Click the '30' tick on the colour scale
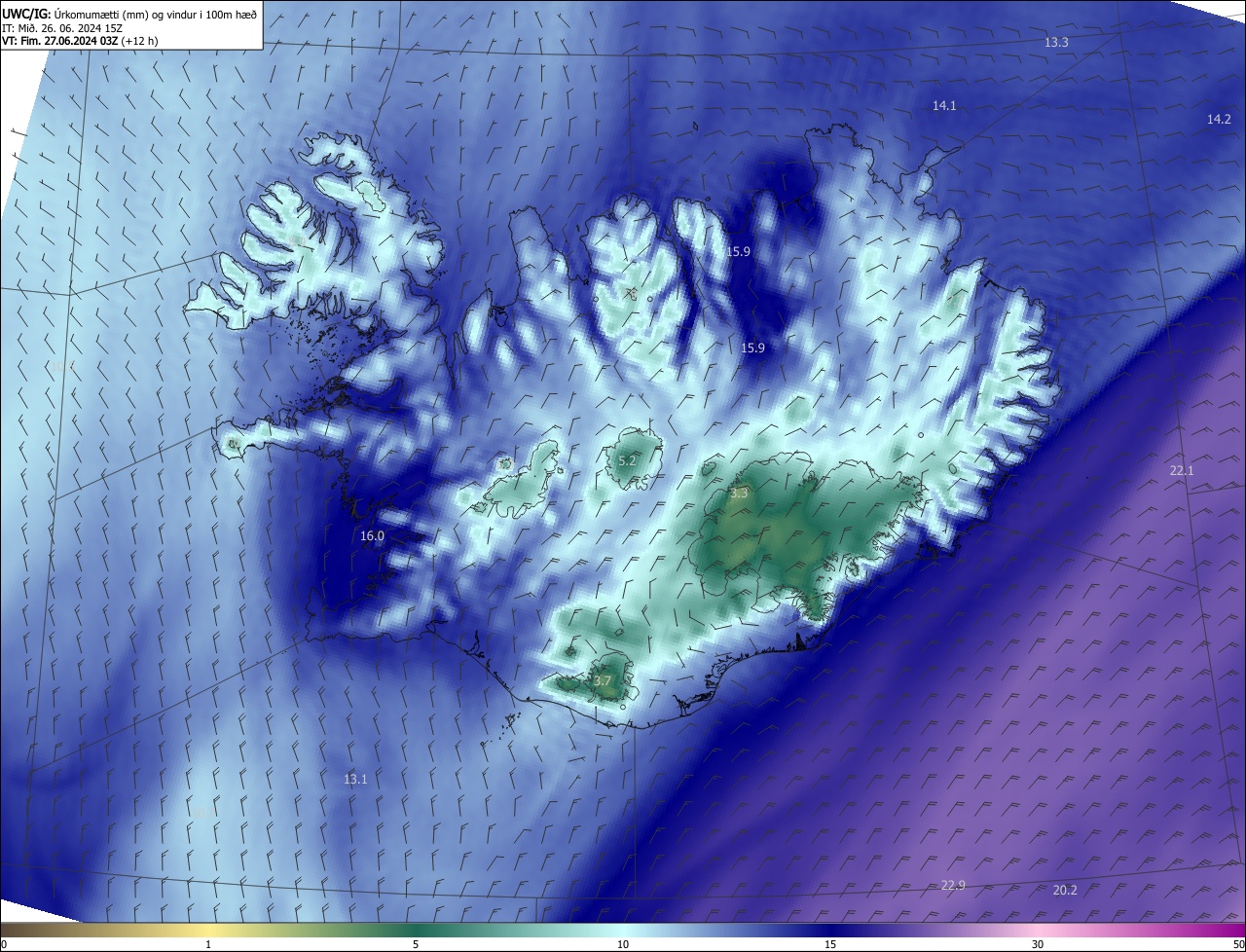Viewport: 1246px width, 952px height. 1038,944
